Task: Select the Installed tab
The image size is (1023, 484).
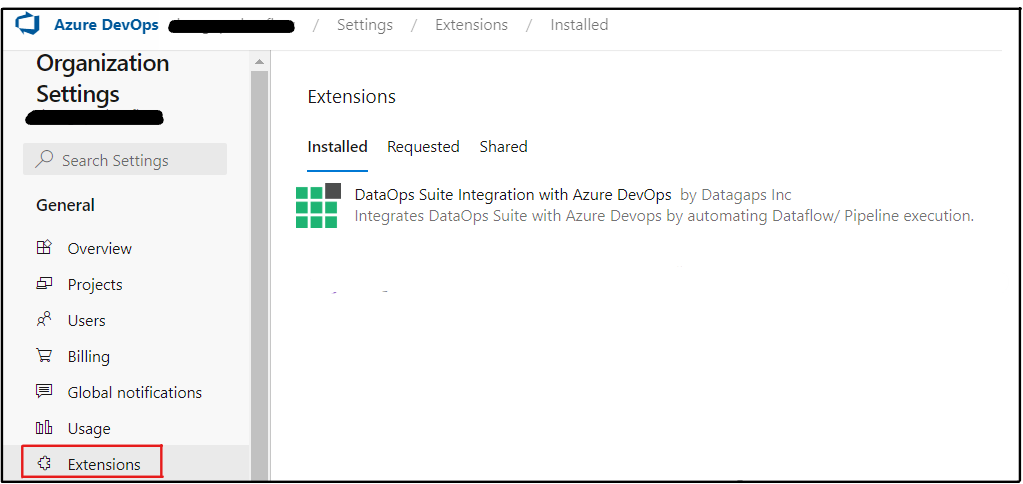Action: coord(337,147)
